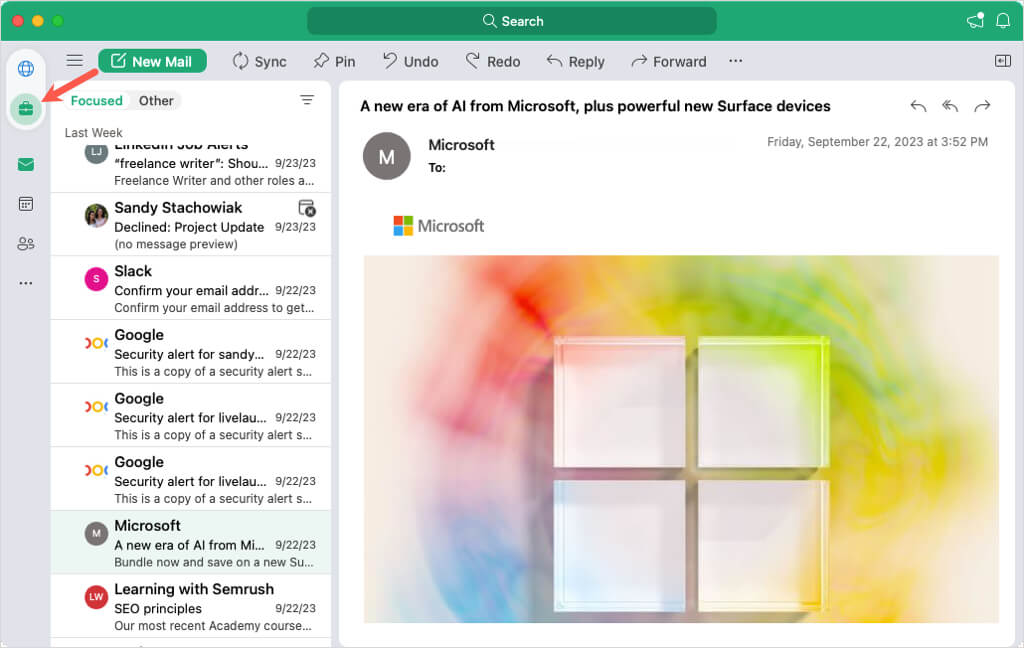Open the globe profile icon in sidebar
1024x648 pixels.
26,69
